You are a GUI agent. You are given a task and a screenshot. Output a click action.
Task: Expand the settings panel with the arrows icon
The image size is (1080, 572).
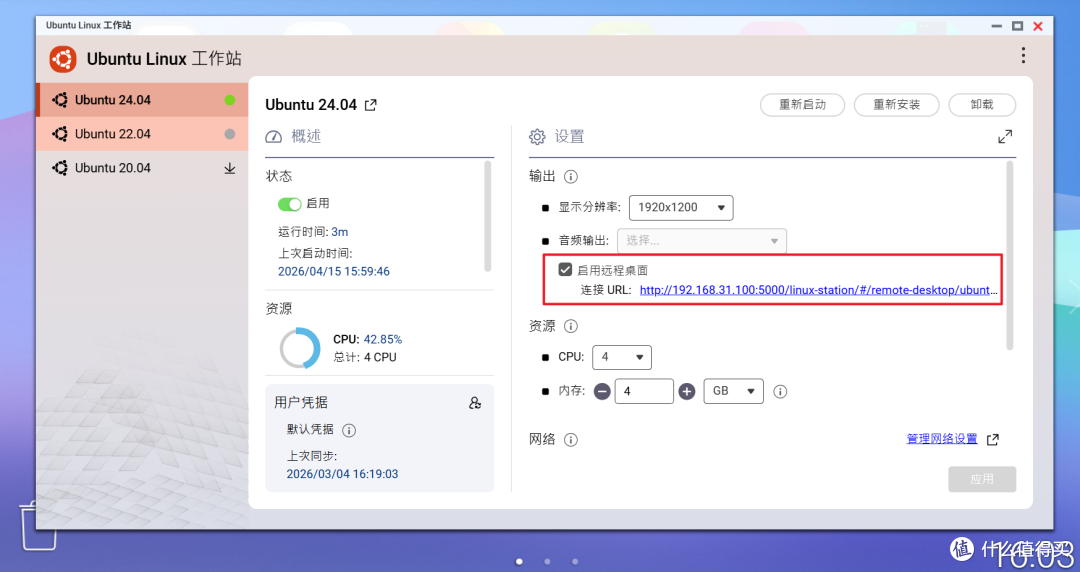click(1005, 136)
